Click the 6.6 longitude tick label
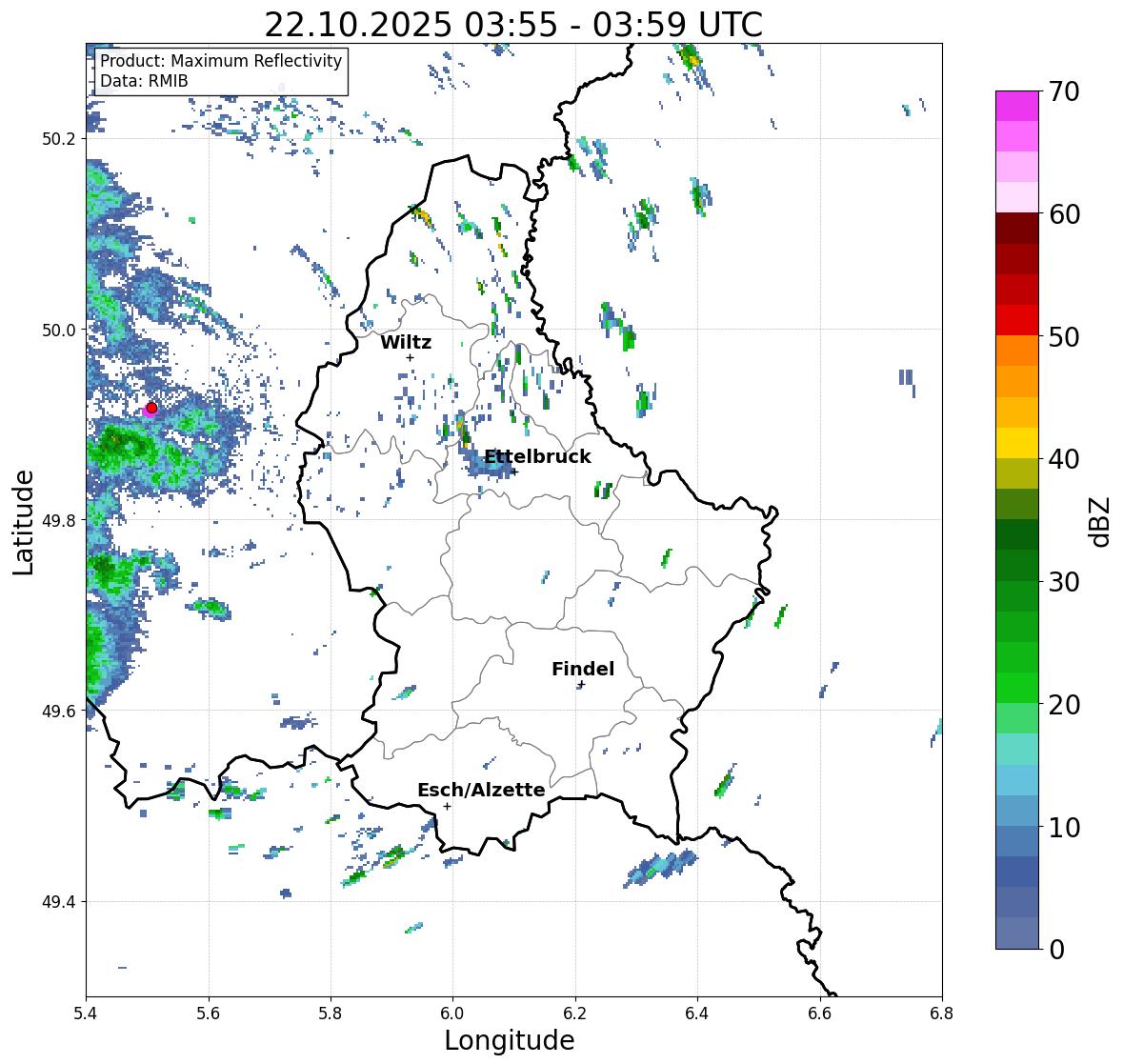Screen dimensions: 1123x1064 [820, 1014]
